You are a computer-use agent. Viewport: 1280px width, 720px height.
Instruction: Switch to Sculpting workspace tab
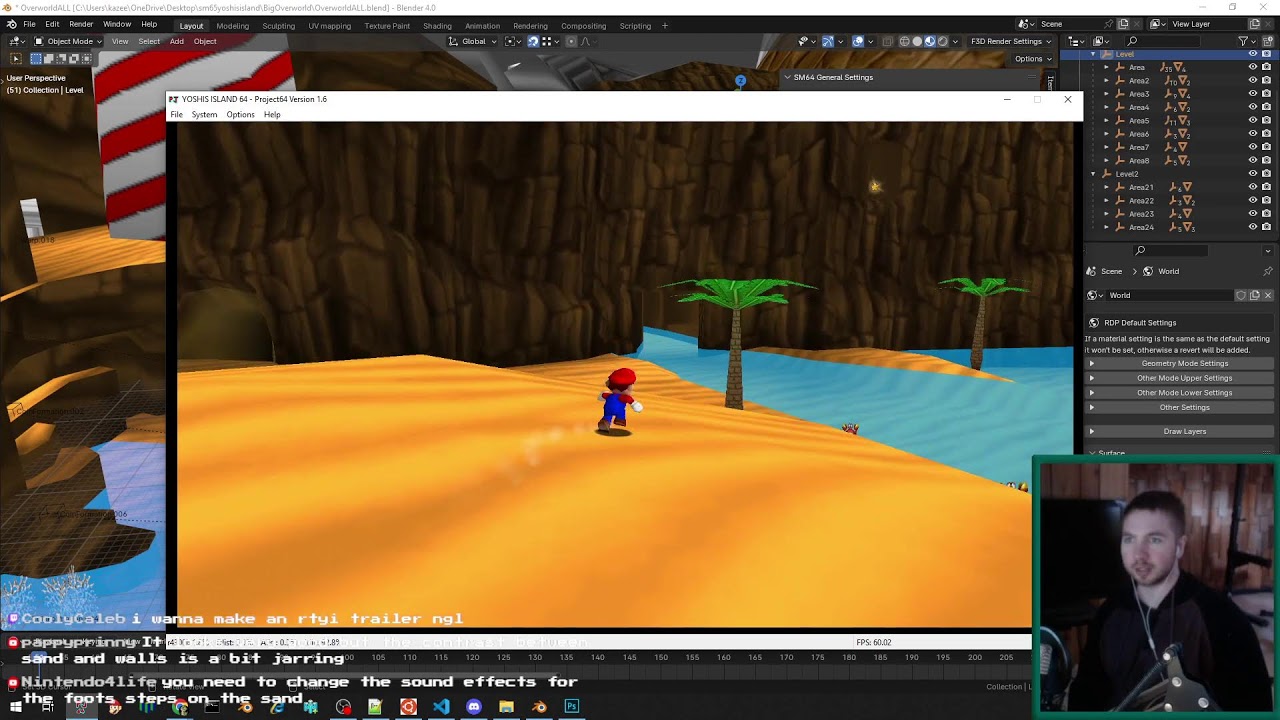[278, 26]
